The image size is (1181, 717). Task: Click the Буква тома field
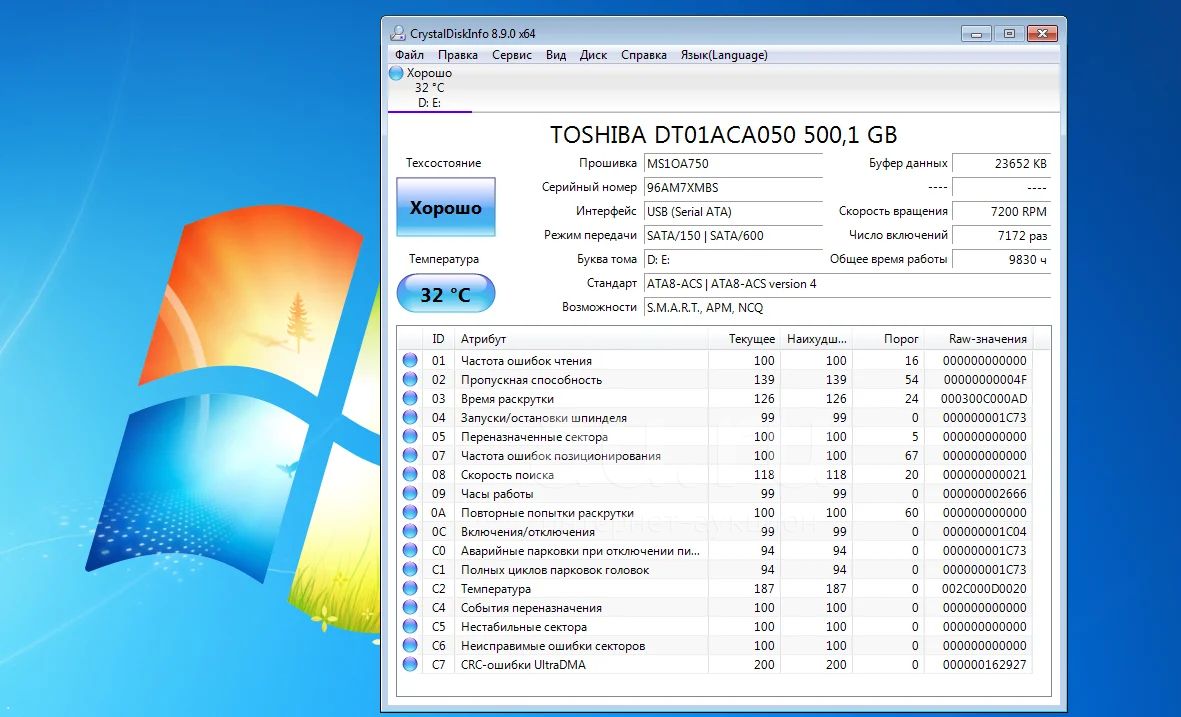(x=734, y=260)
